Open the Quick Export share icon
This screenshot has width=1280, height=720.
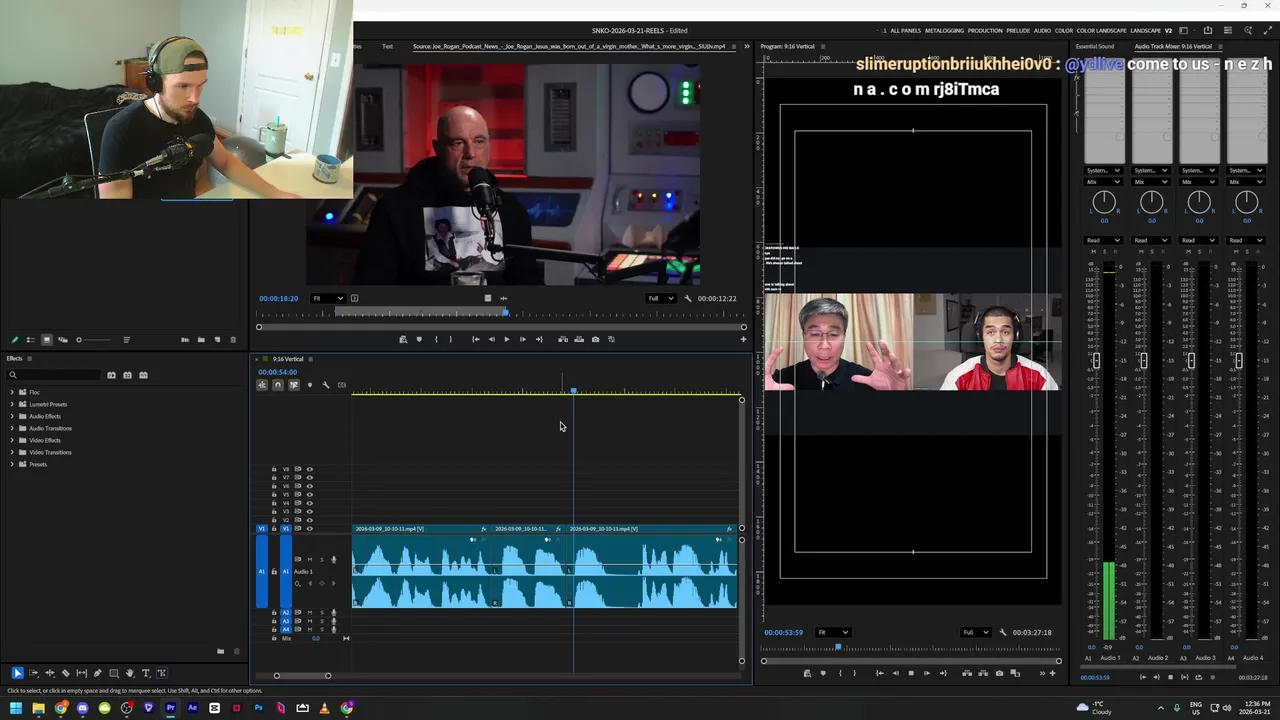[x=1208, y=30]
